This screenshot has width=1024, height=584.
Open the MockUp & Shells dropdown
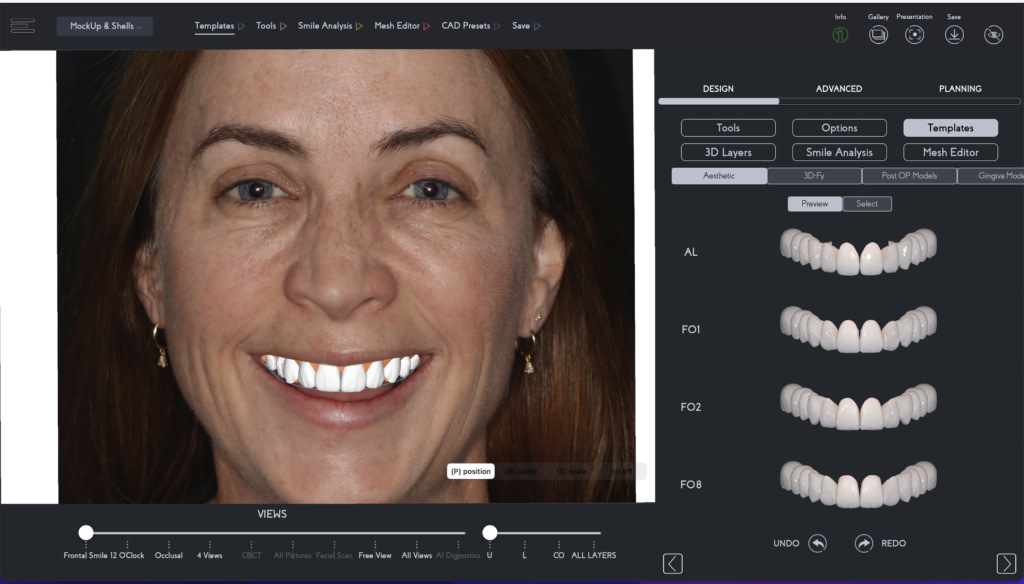tap(104, 26)
